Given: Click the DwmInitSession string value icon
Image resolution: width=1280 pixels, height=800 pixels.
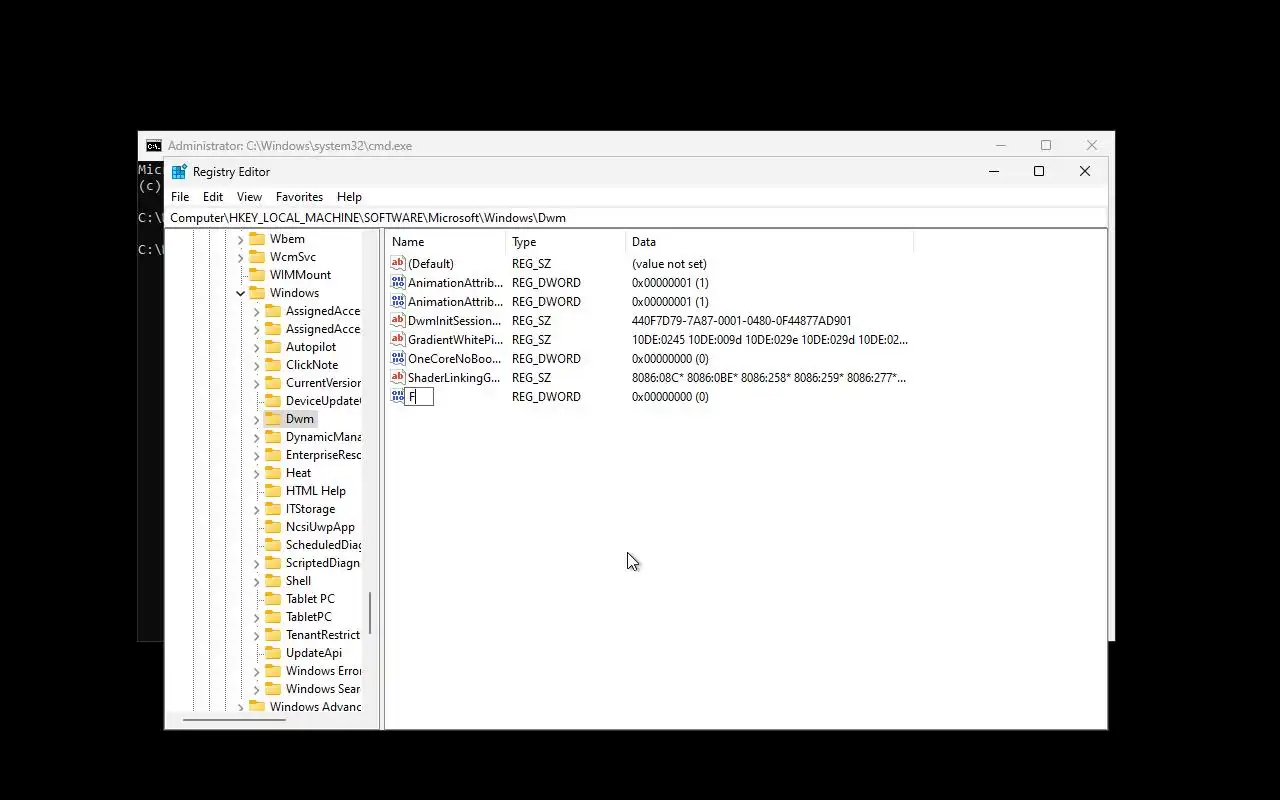Looking at the screenshot, I should (398, 321).
